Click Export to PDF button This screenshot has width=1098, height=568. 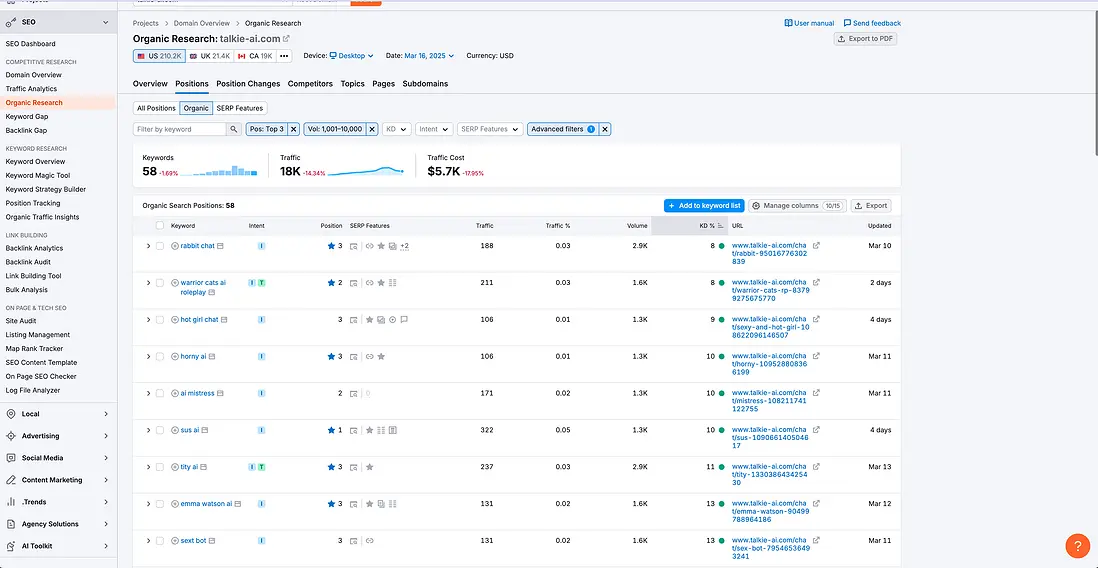[867, 39]
